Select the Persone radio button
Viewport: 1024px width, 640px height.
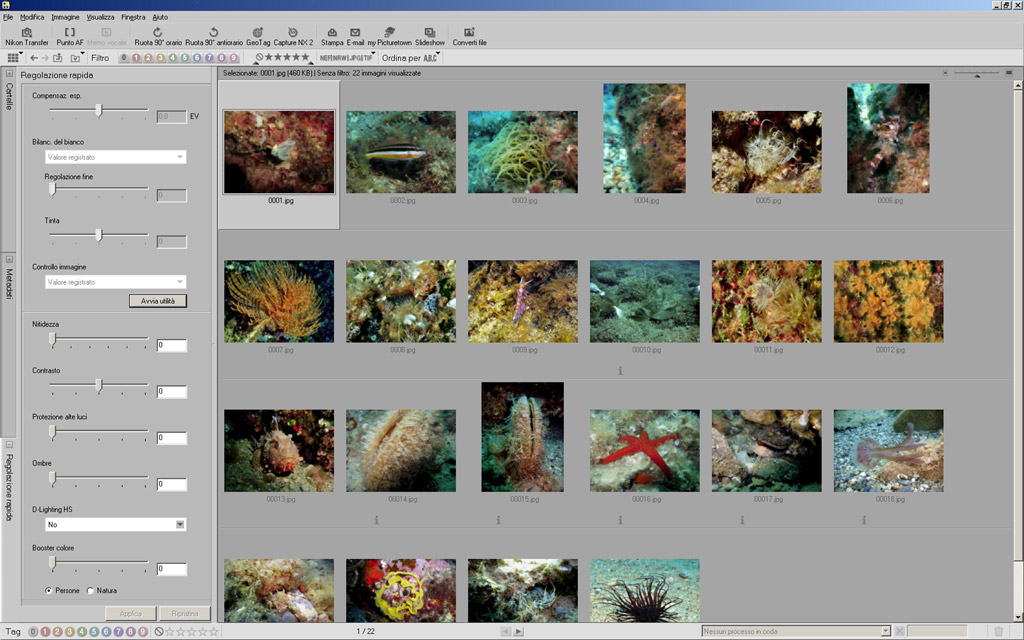tap(49, 590)
